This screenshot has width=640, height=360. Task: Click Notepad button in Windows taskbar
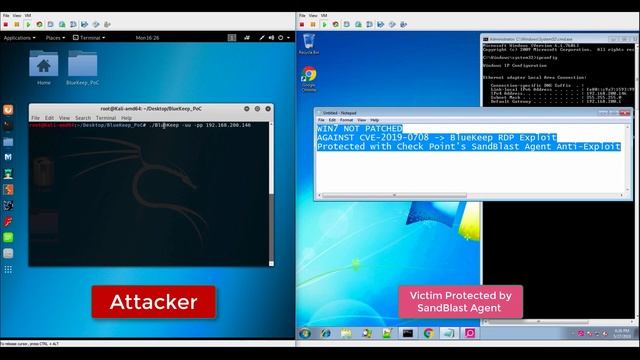coord(449,333)
